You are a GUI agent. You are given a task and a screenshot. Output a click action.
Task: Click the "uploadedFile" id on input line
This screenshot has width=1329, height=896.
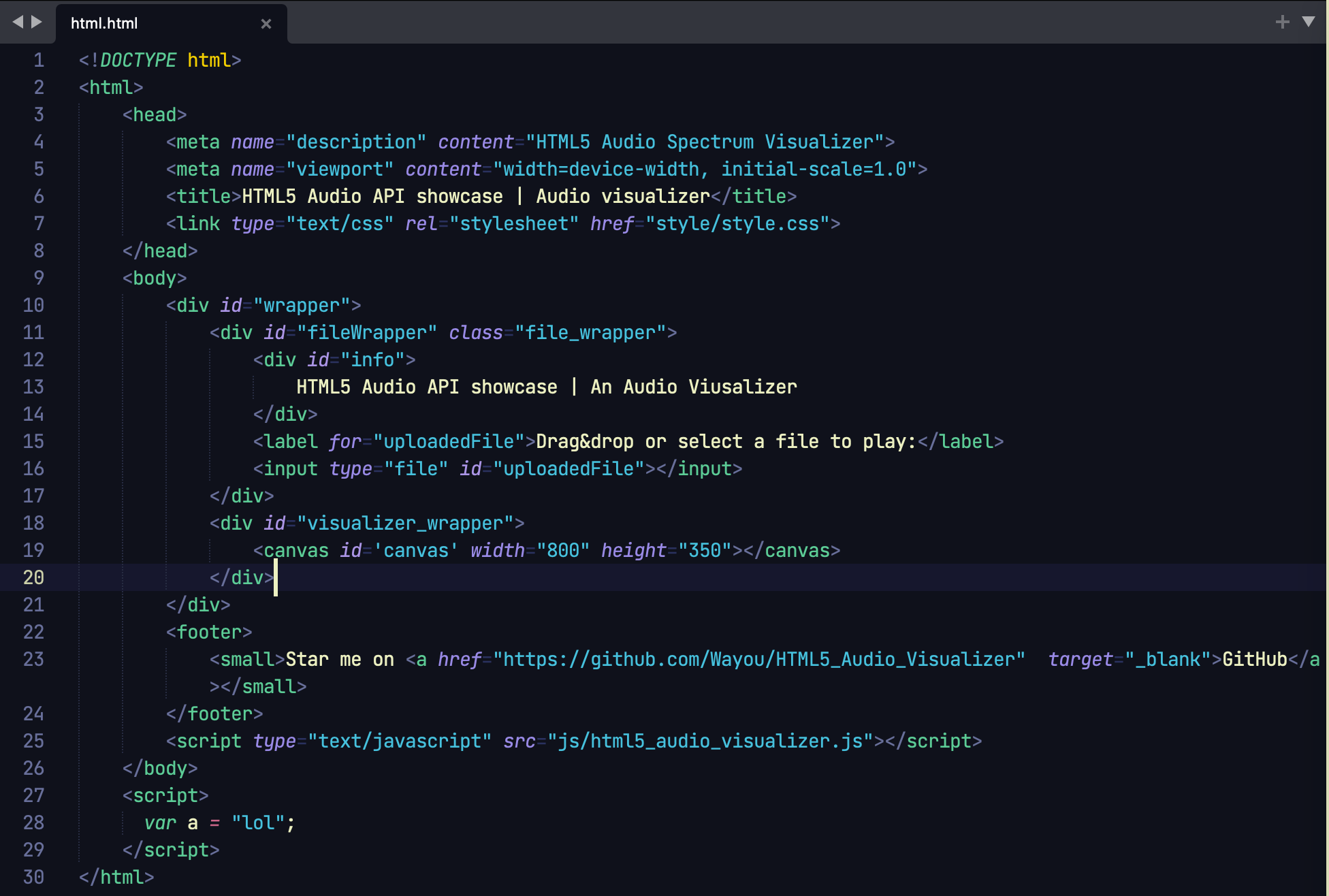pyautogui.click(x=568, y=469)
